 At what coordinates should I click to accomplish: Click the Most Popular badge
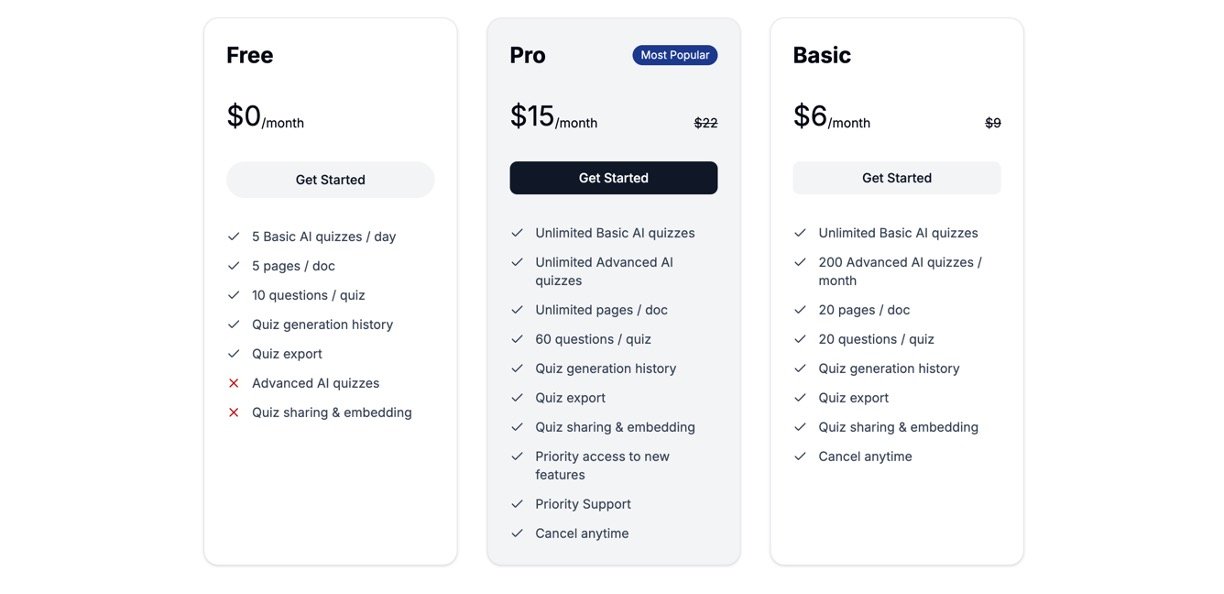coord(675,55)
